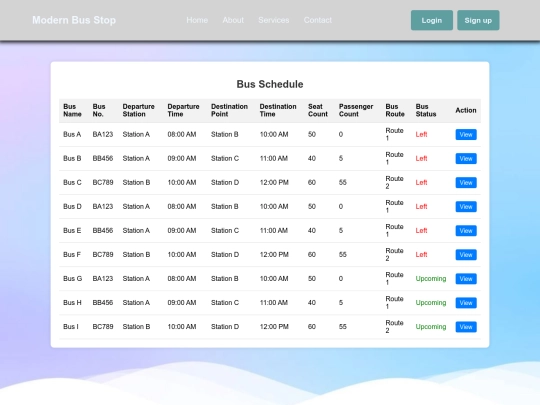Click the Left status in Bus A row

421,134
